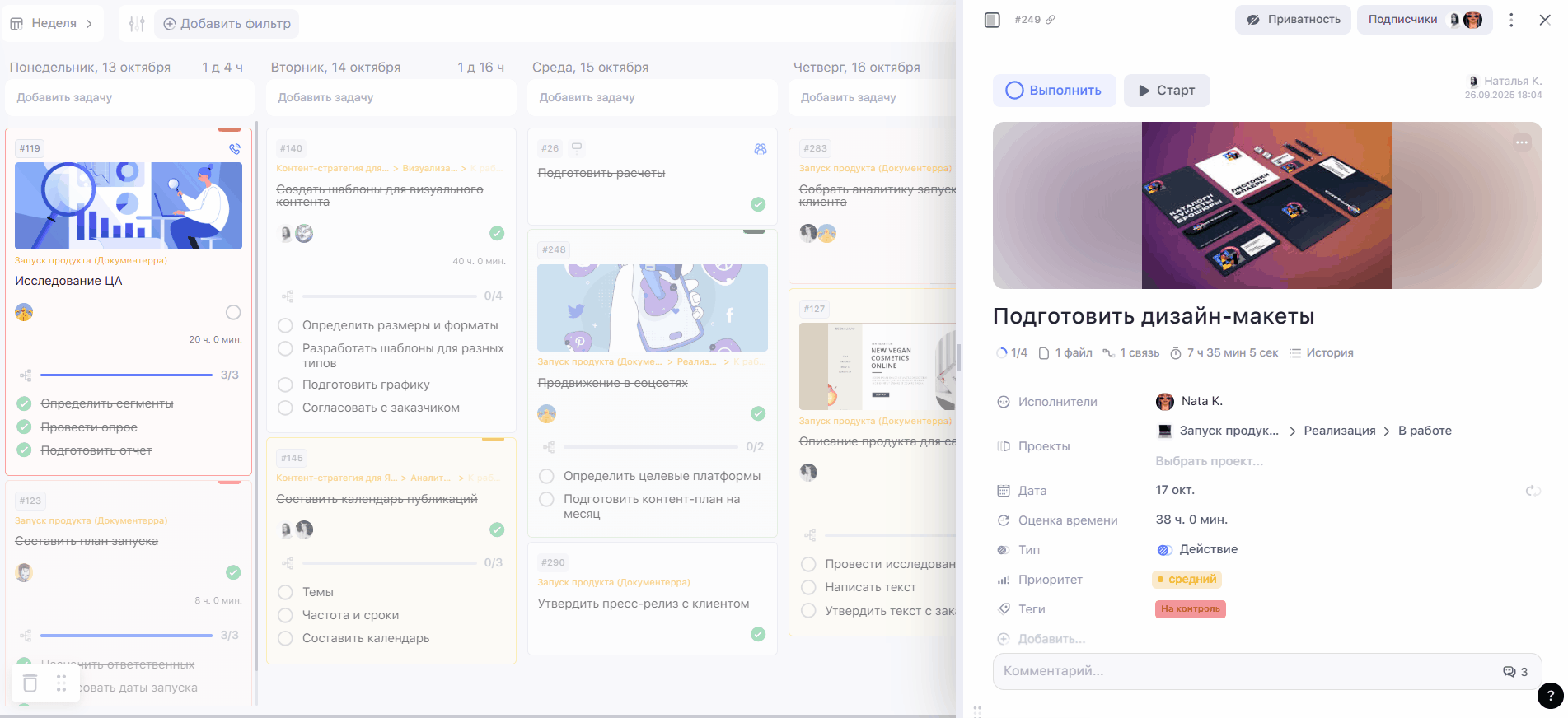Open 1 файл attachments section
The width and height of the screenshot is (1568, 718).
coord(1065,353)
